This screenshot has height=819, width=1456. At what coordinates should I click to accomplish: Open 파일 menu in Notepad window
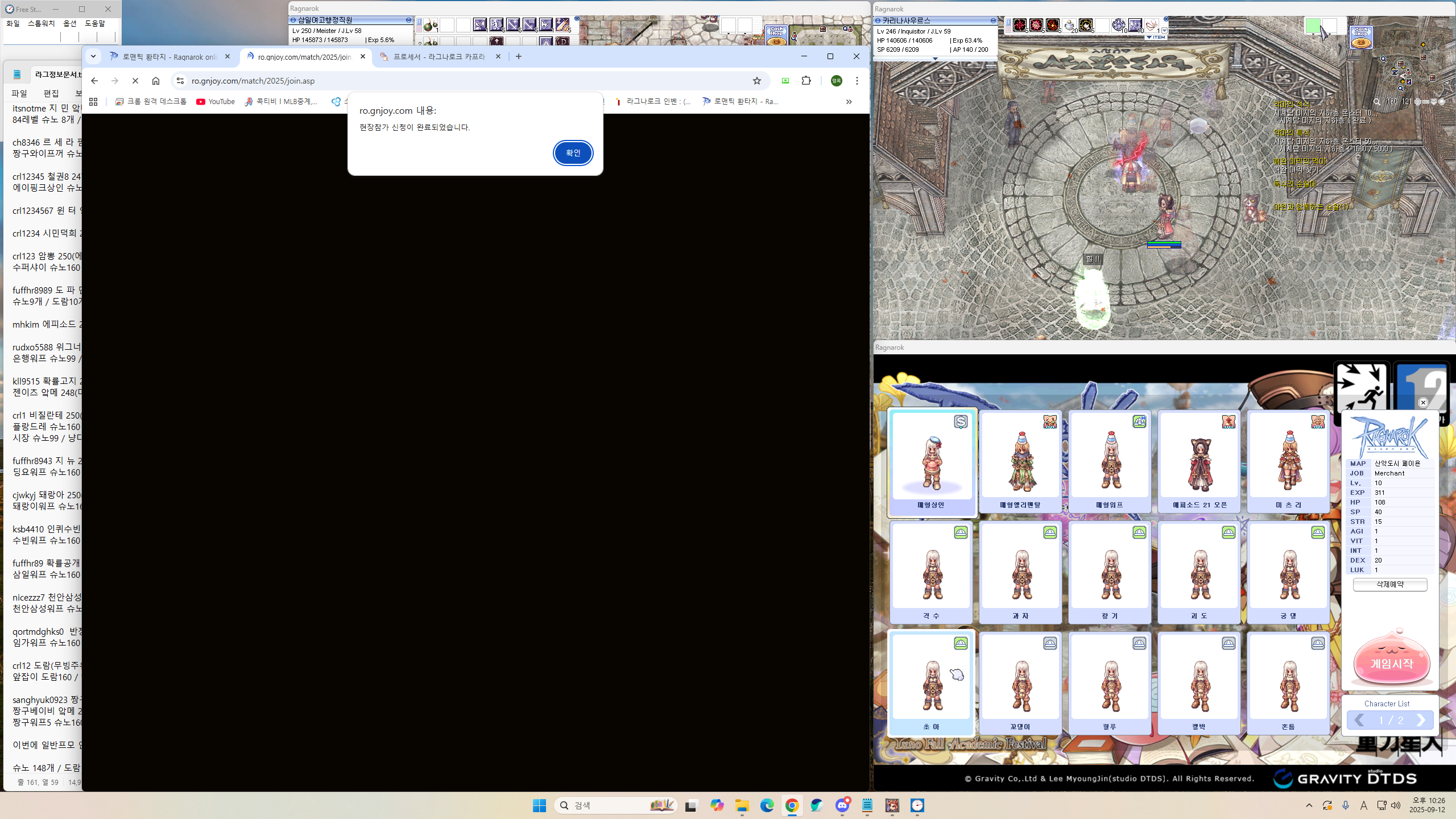click(19, 93)
